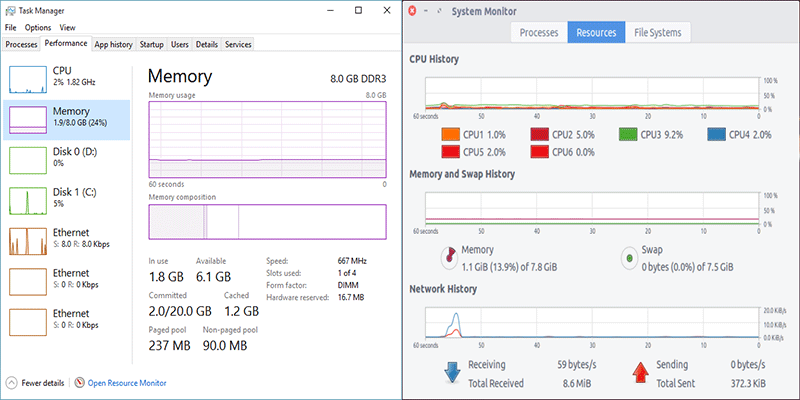Click the Total Sent value '372.3 KiB'

(747, 384)
